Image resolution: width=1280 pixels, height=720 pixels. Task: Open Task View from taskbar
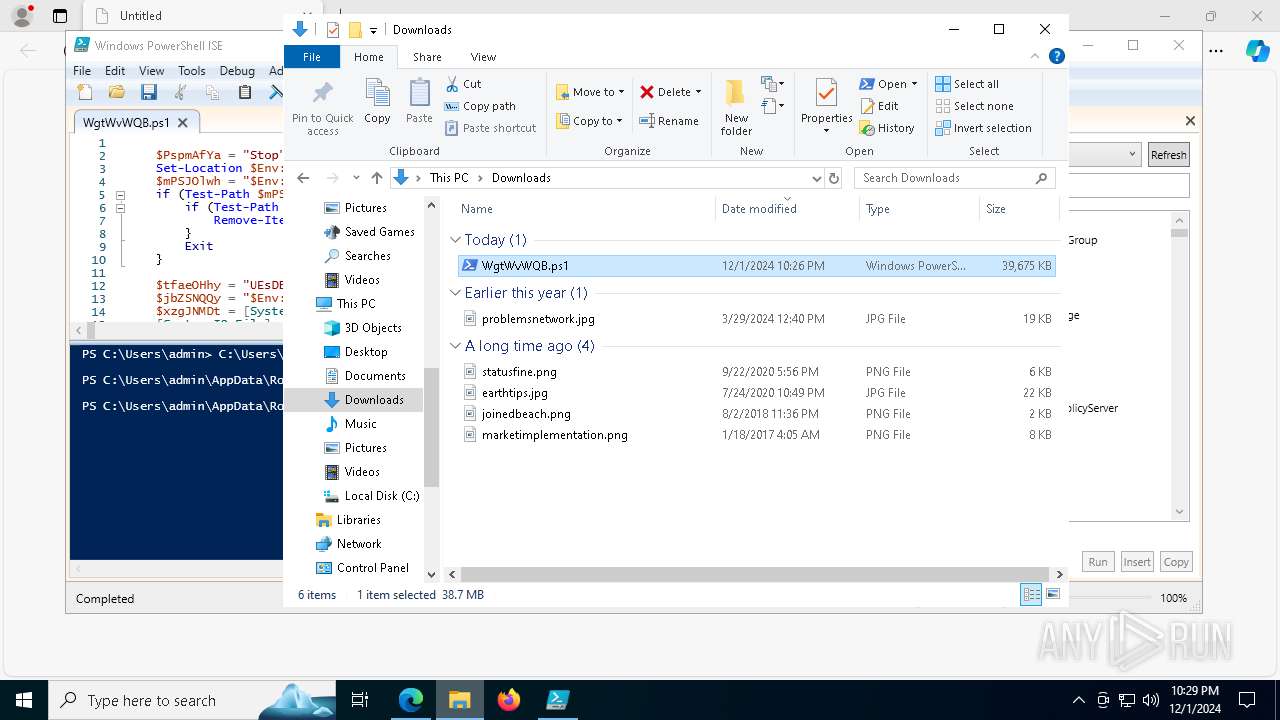[x=360, y=700]
